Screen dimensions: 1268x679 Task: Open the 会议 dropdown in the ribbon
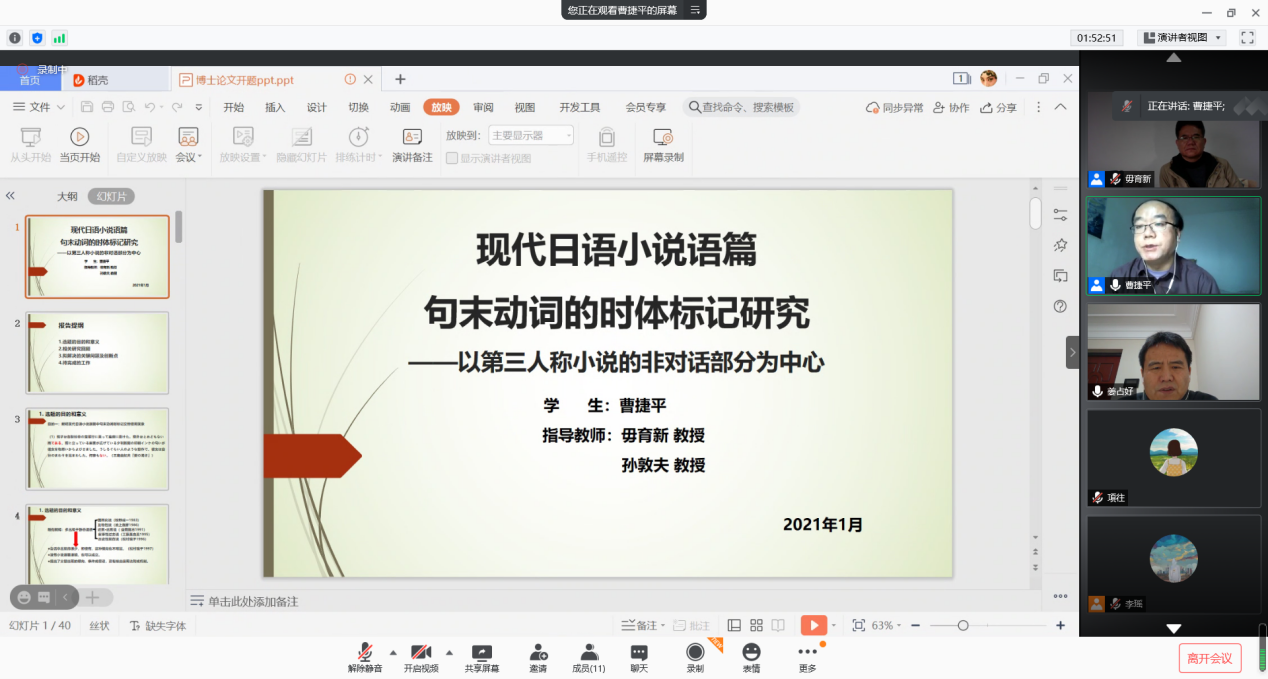coord(188,157)
